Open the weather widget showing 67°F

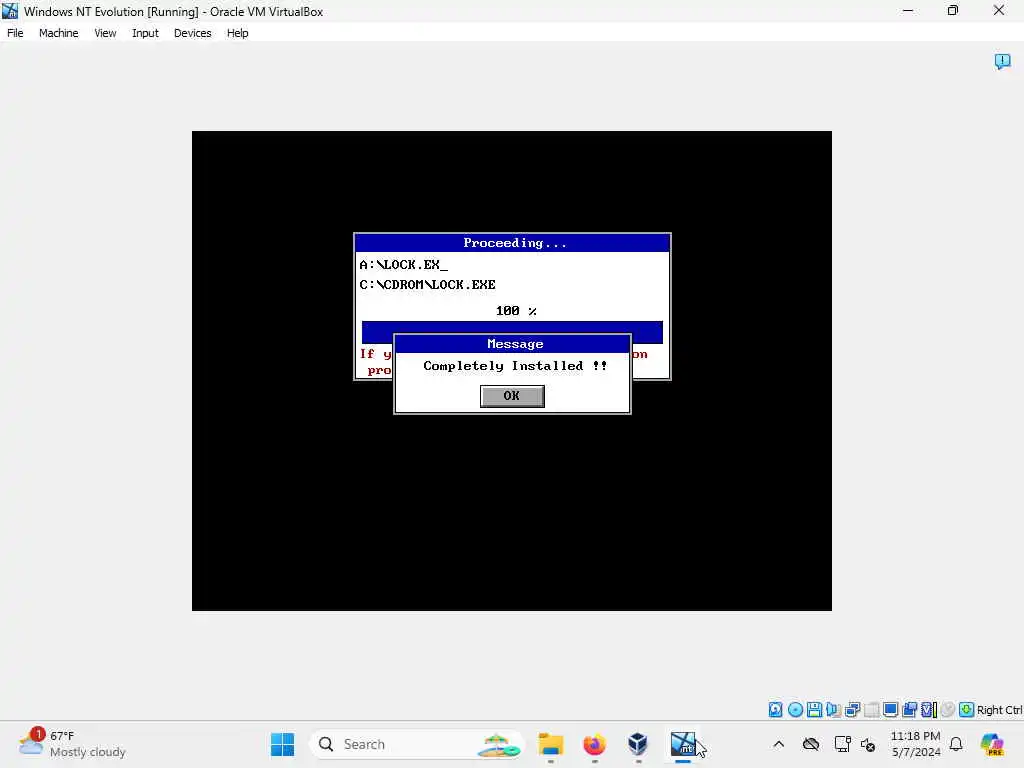72,744
